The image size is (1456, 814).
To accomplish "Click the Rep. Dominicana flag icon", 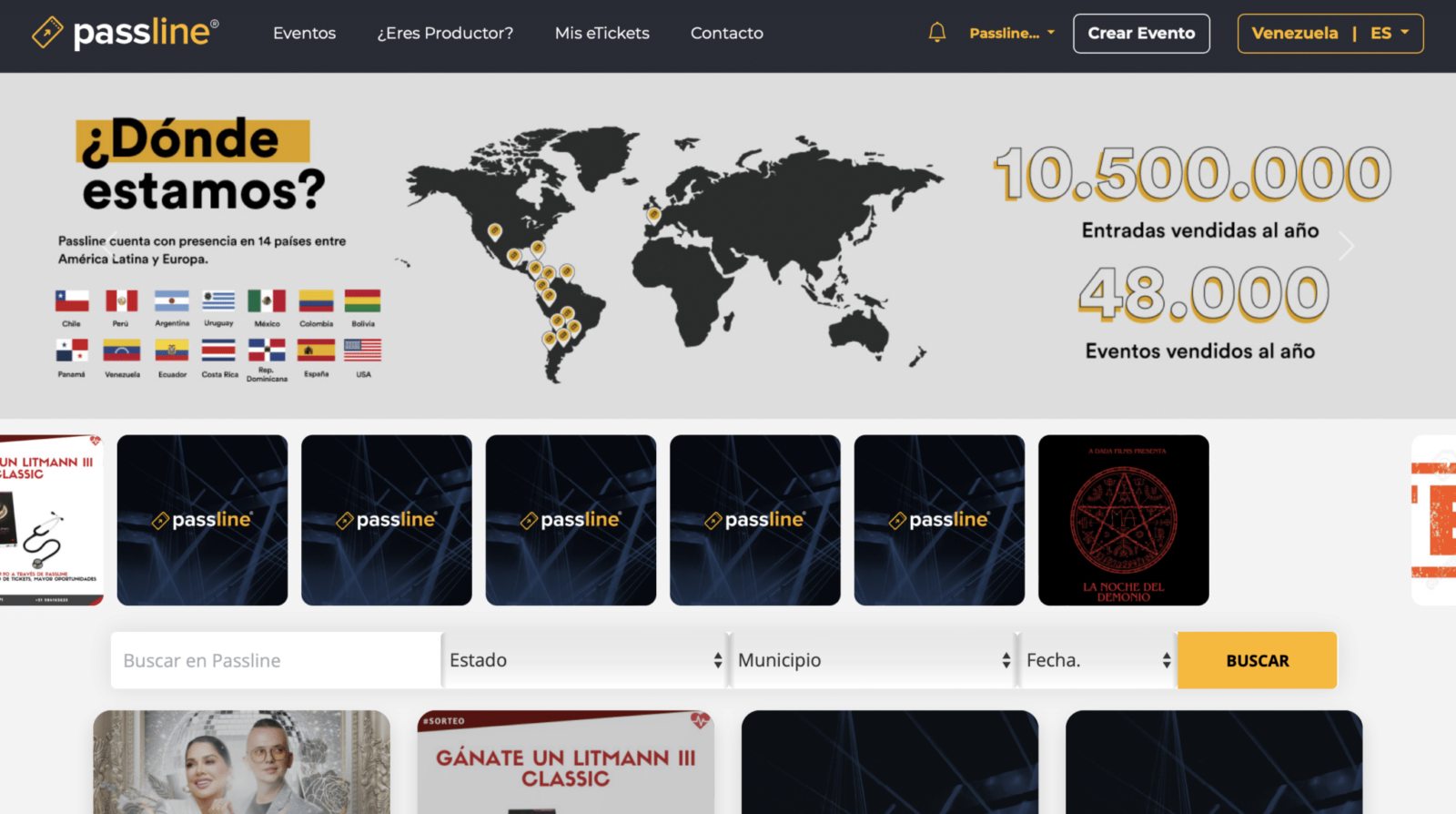I will [x=267, y=351].
